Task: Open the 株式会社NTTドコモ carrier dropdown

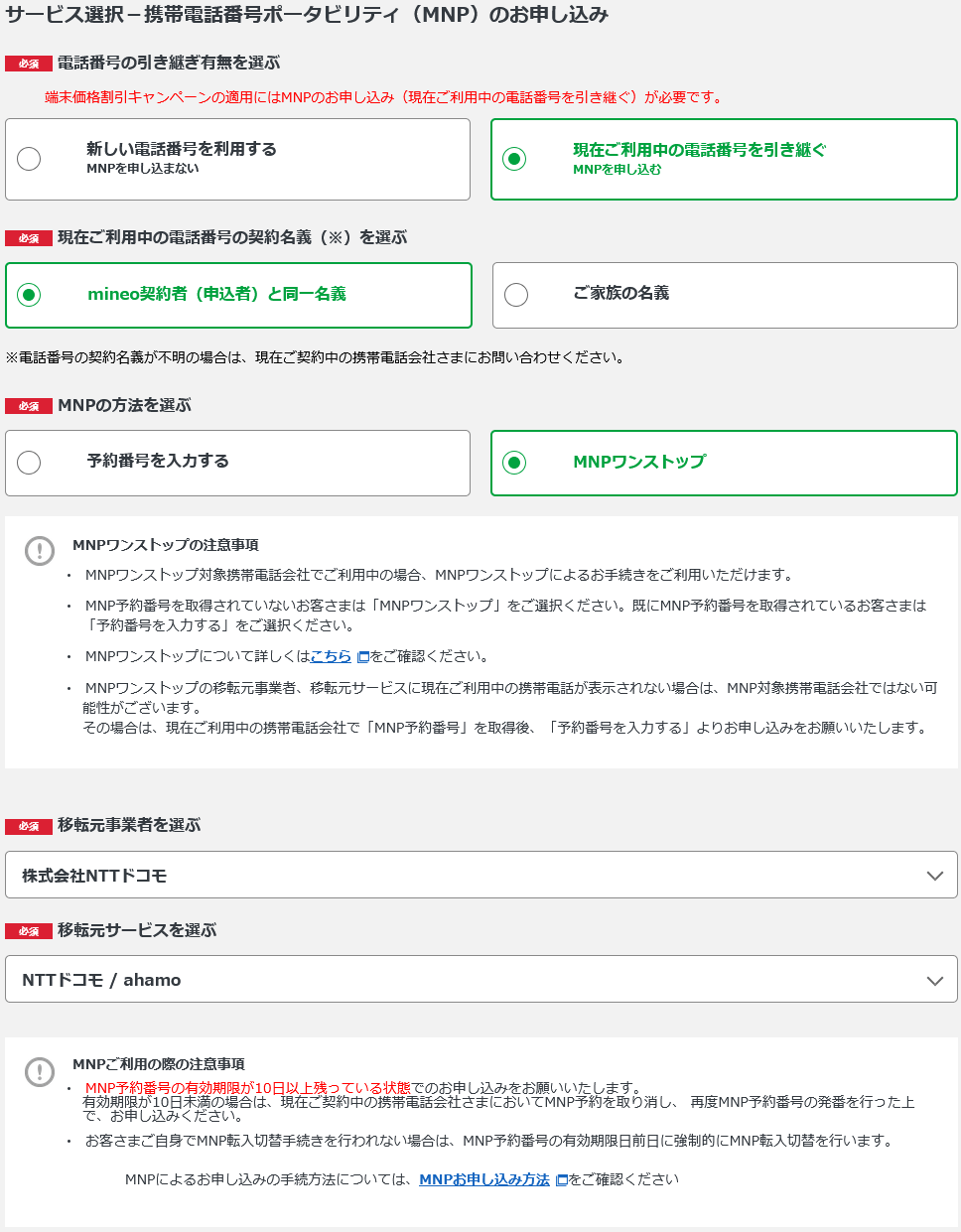Action: [x=481, y=875]
